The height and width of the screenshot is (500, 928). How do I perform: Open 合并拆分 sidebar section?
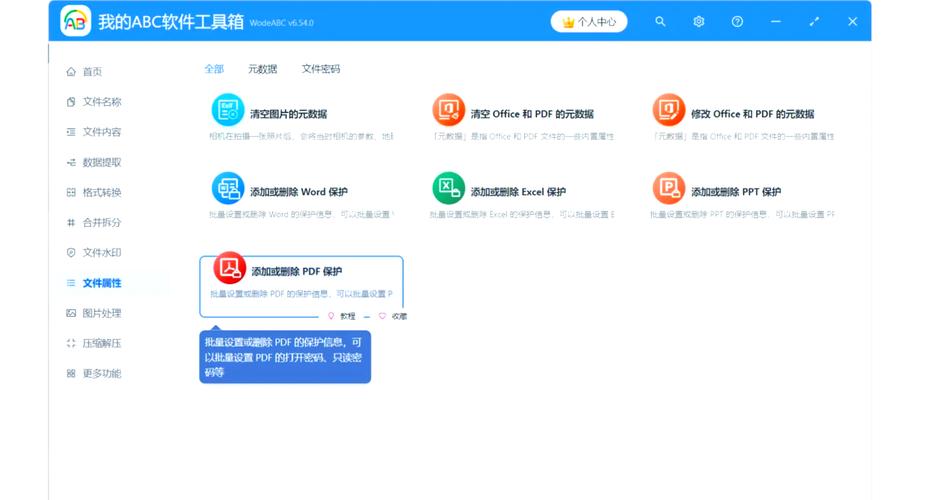point(102,222)
